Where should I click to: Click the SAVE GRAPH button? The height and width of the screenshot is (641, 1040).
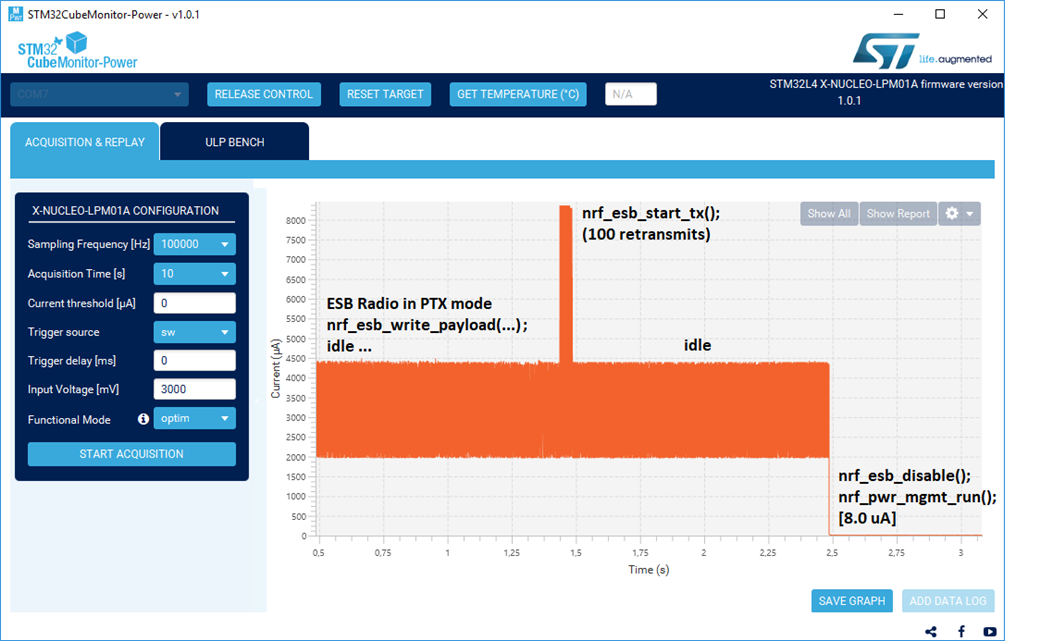click(x=852, y=601)
